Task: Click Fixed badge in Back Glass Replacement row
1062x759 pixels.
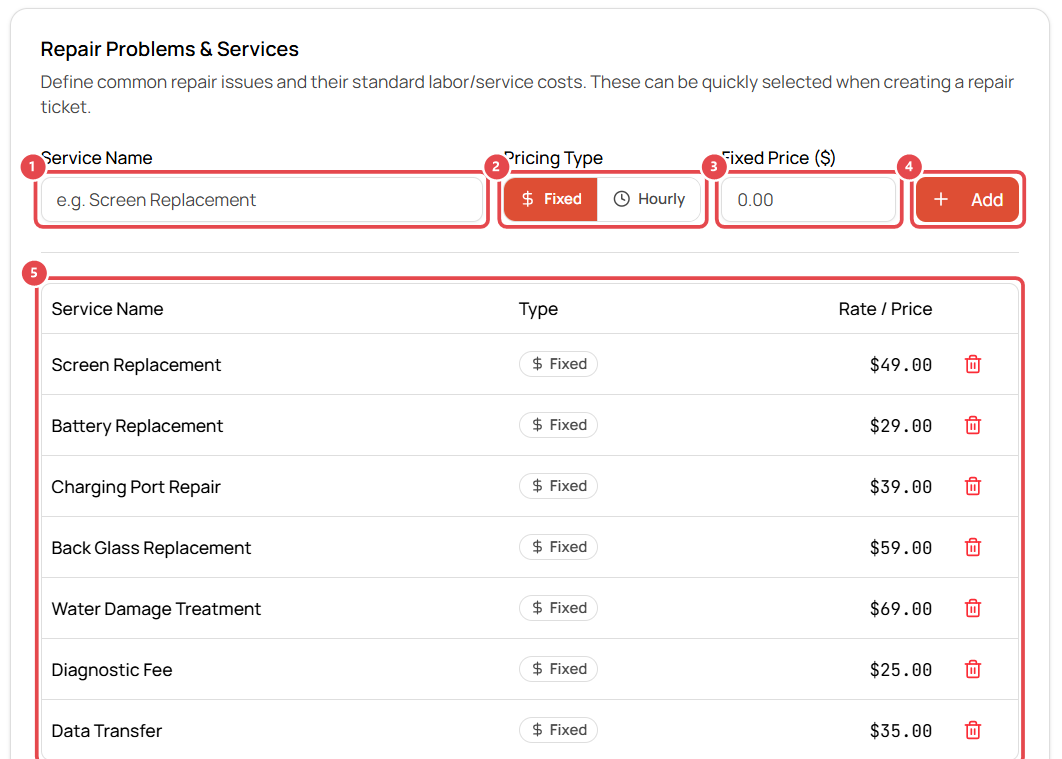Action: point(559,546)
